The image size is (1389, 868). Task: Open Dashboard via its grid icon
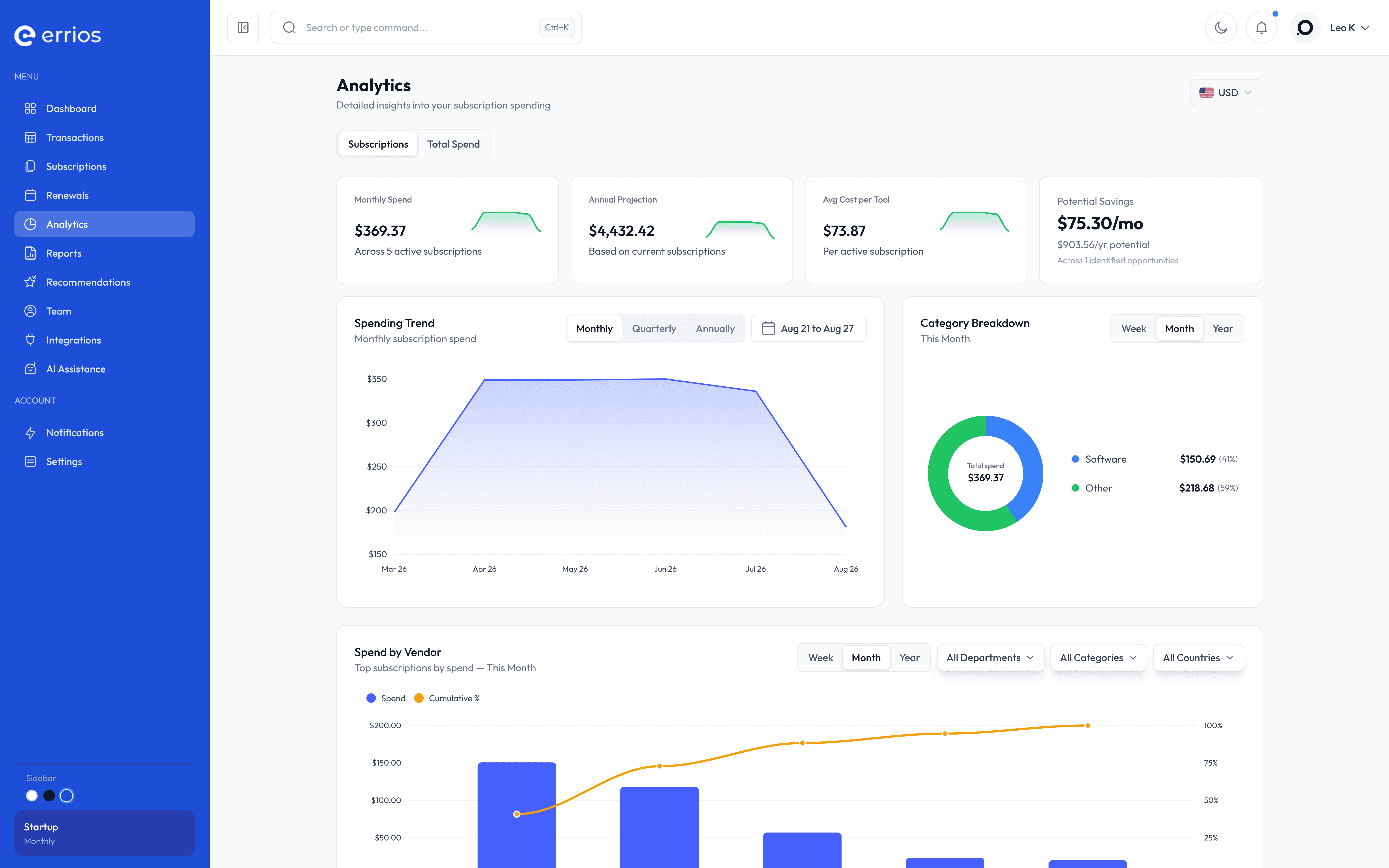click(30, 109)
